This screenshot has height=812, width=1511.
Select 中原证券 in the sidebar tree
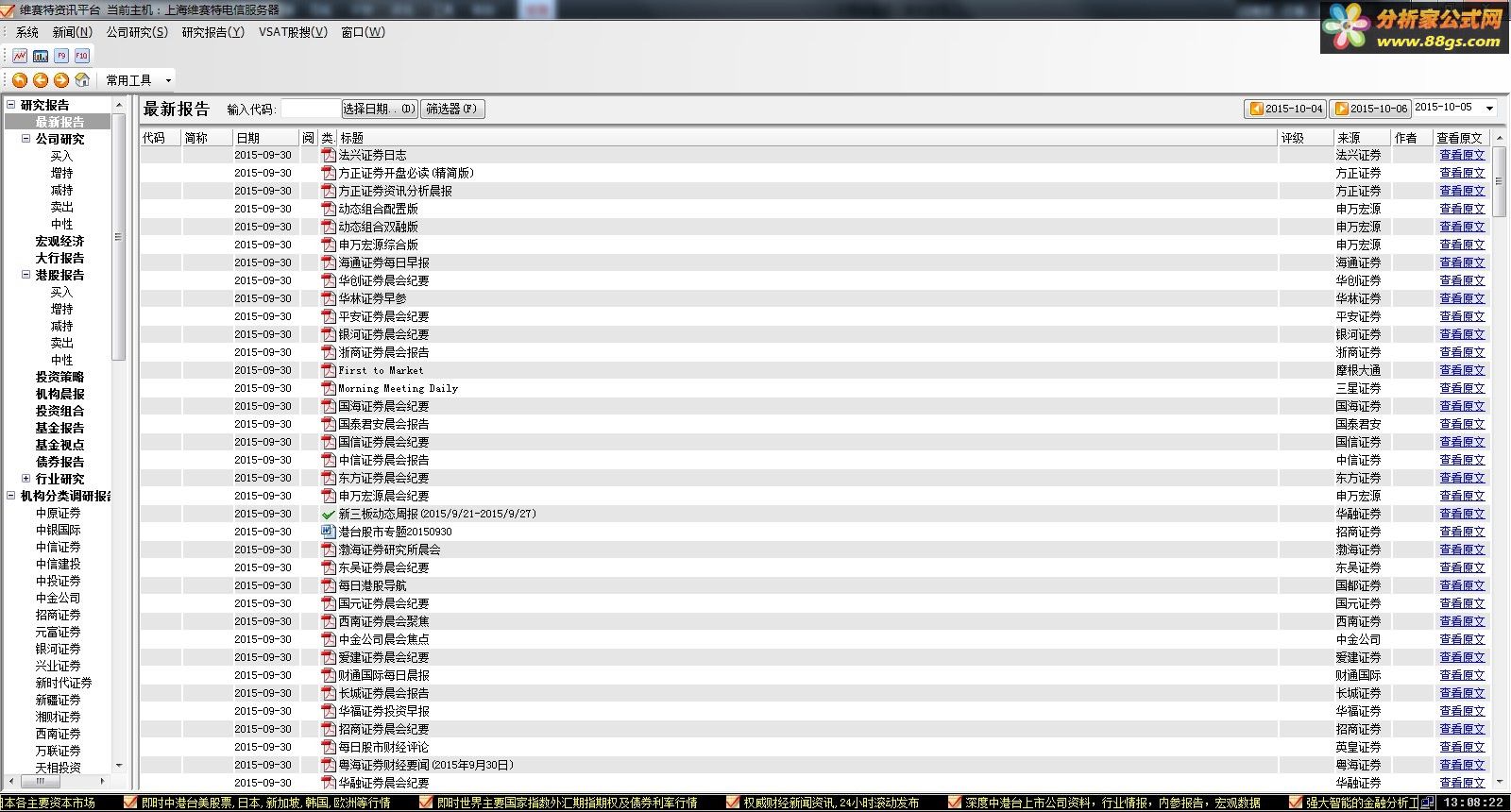58,513
